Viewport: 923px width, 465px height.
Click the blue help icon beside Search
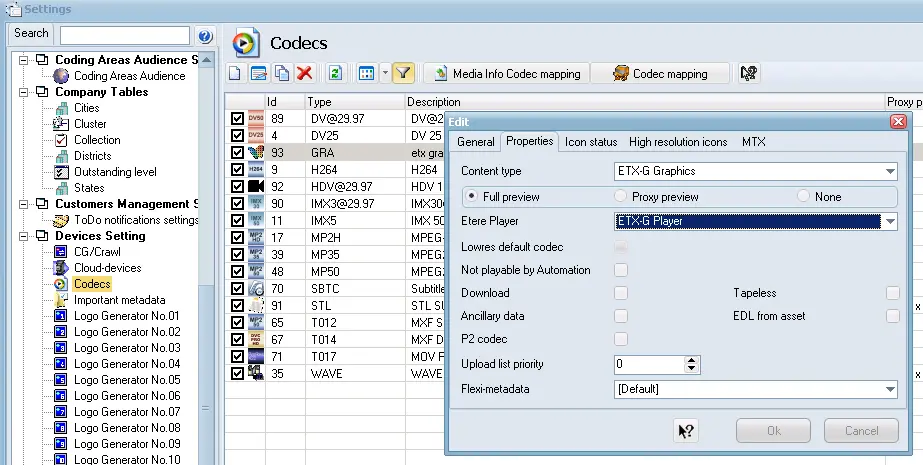point(205,36)
